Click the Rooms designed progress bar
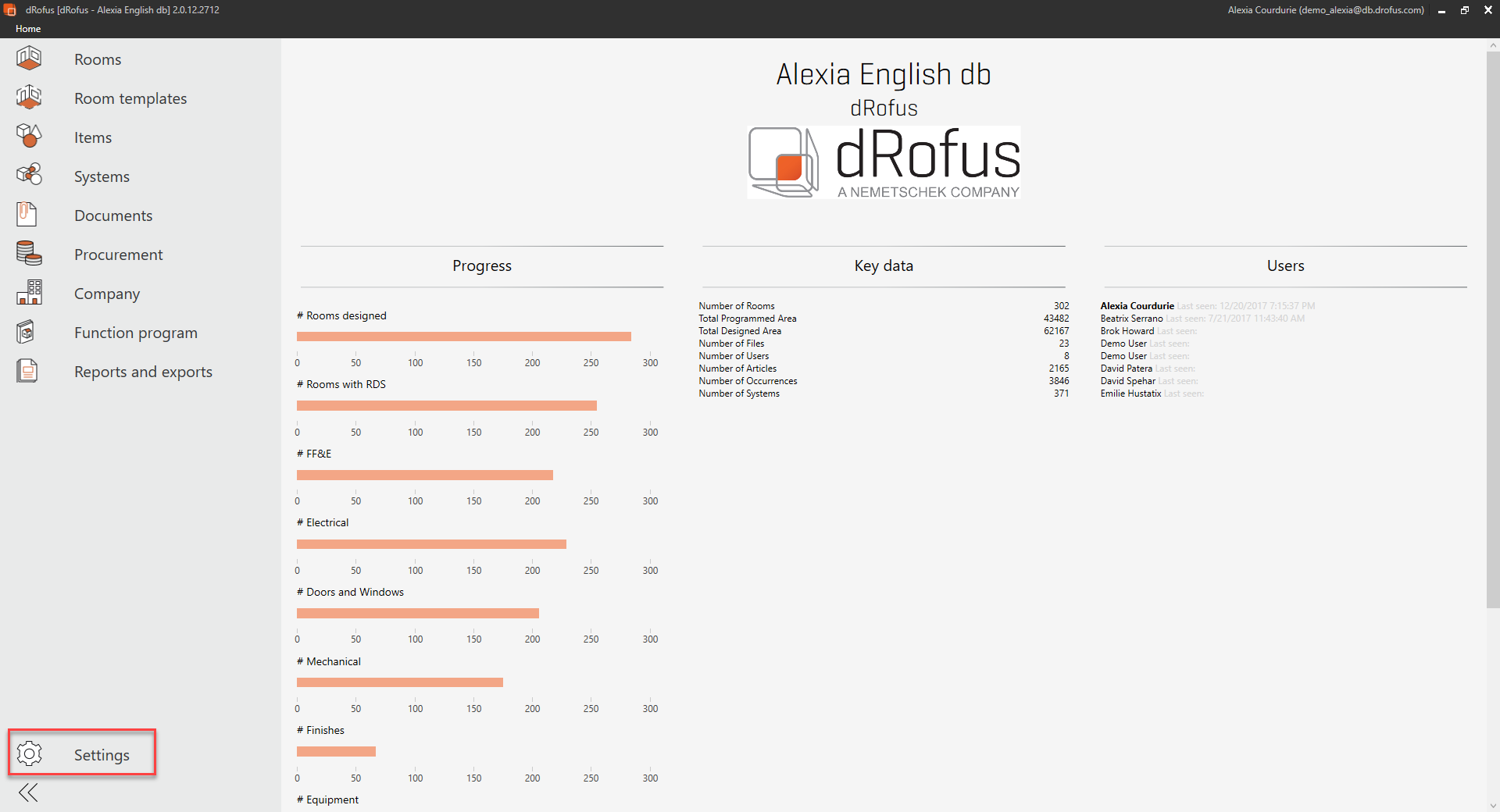Image resolution: width=1500 pixels, height=812 pixels. (x=463, y=337)
